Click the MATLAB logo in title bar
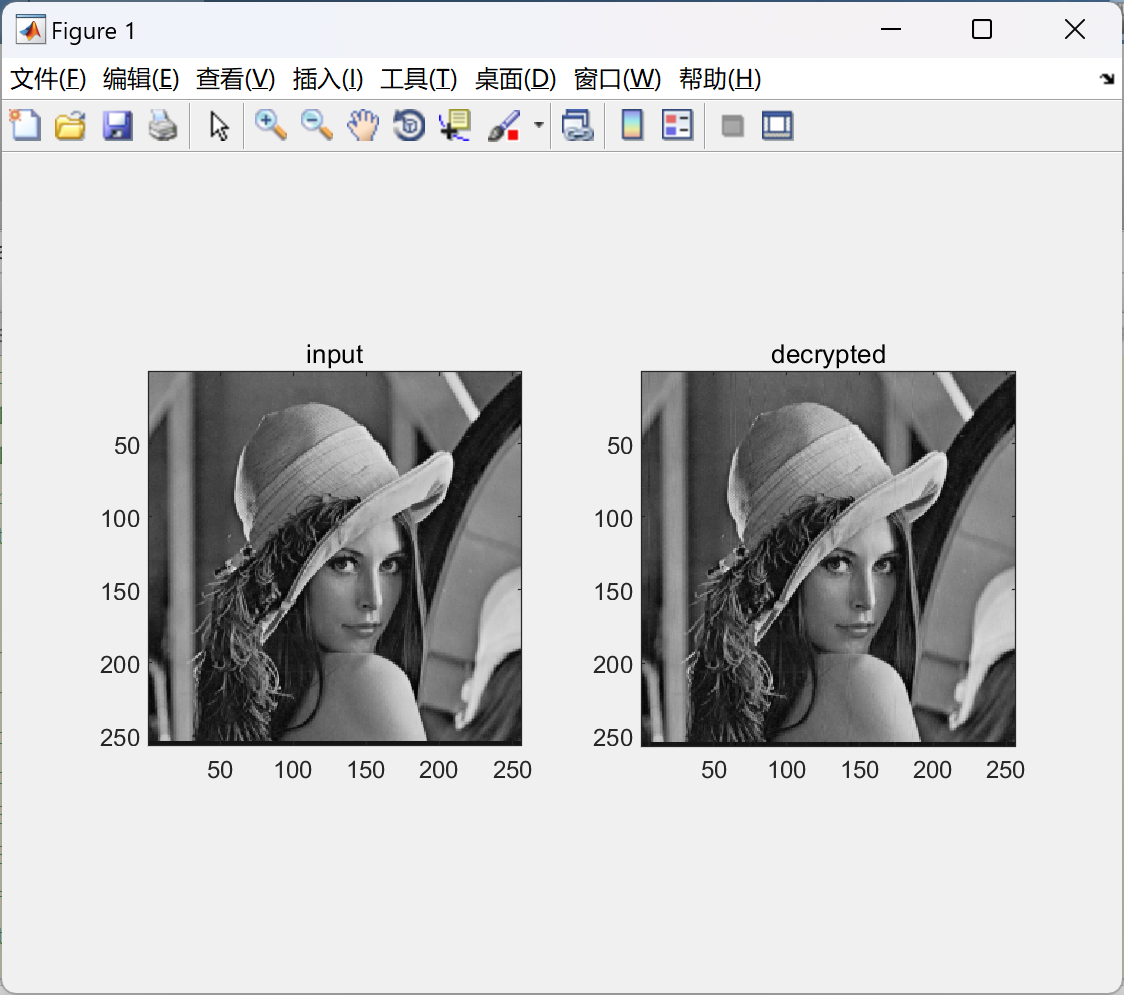The width and height of the screenshot is (1124, 995). (x=30, y=30)
